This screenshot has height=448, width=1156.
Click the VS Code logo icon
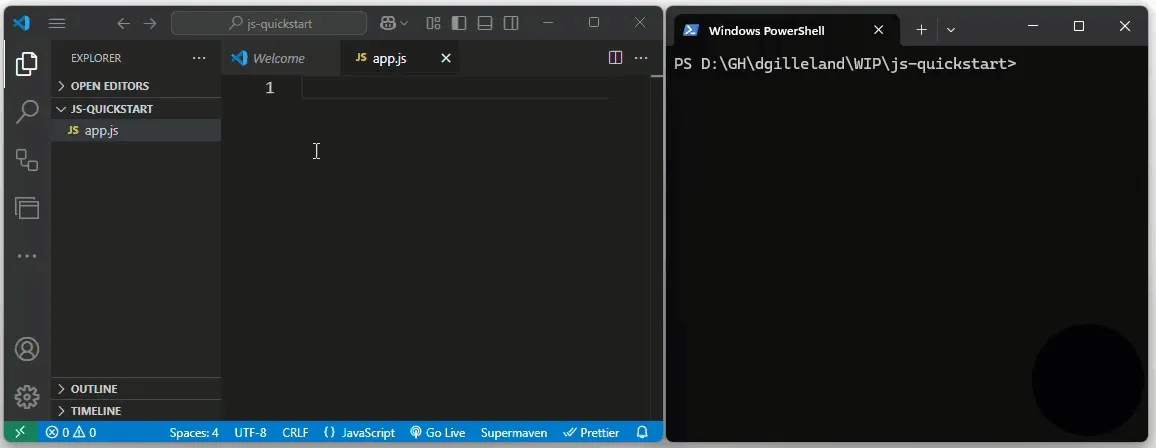click(x=22, y=23)
